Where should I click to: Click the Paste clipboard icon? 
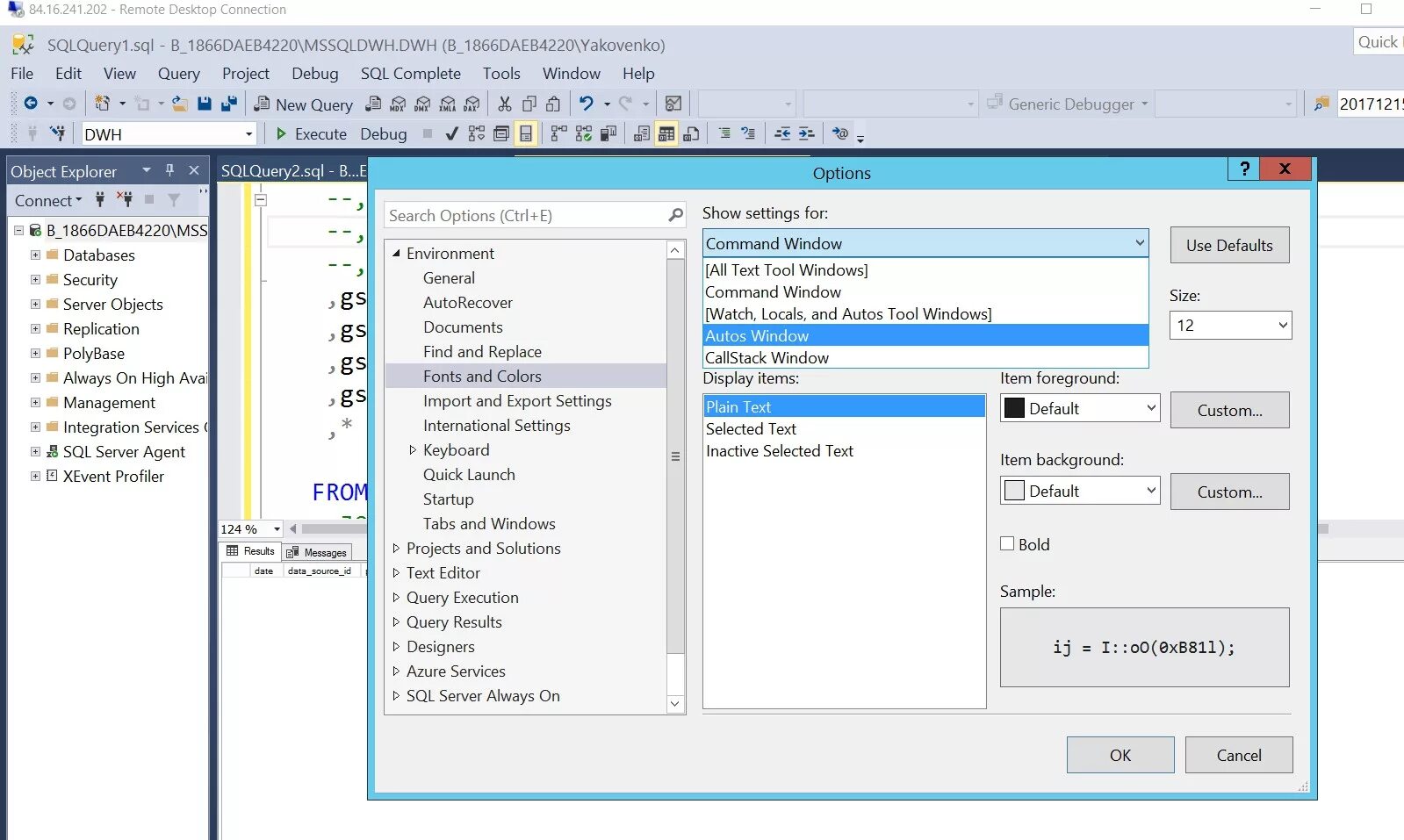coord(553,104)
